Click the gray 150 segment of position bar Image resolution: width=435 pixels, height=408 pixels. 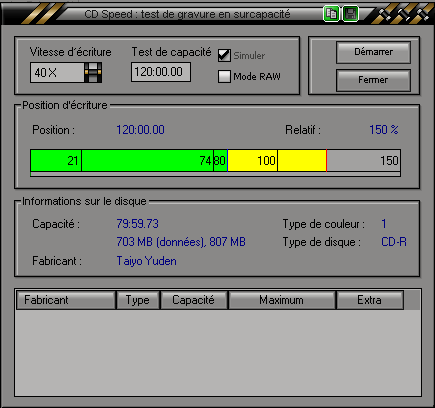[x=363, y=161]
